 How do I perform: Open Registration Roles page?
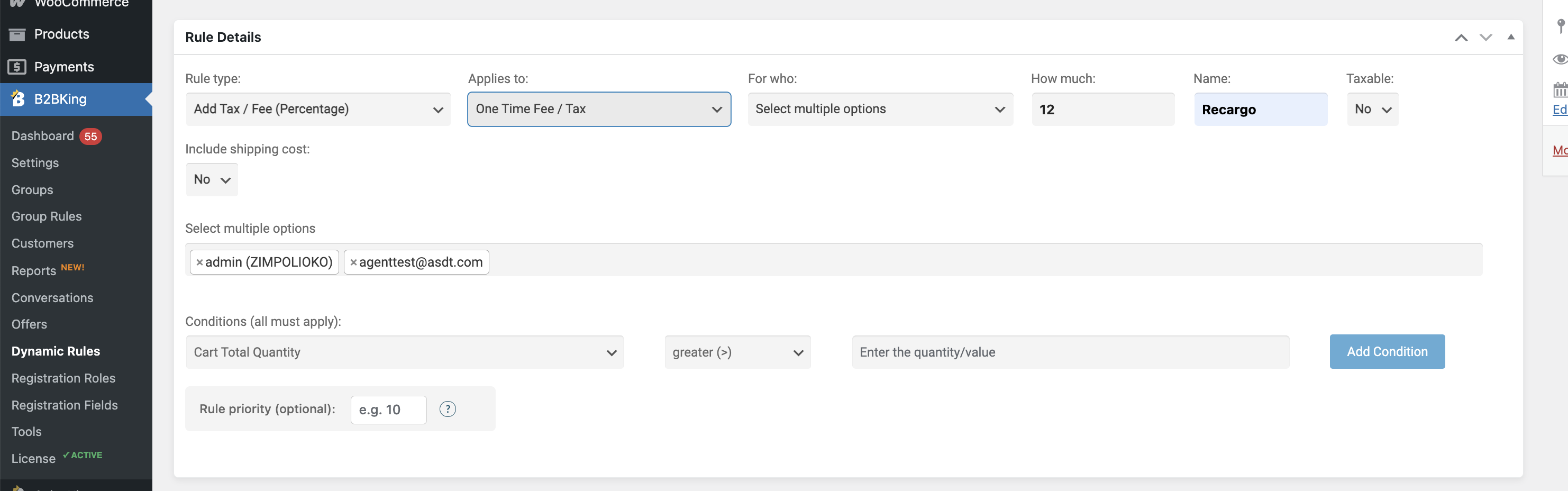63,378
